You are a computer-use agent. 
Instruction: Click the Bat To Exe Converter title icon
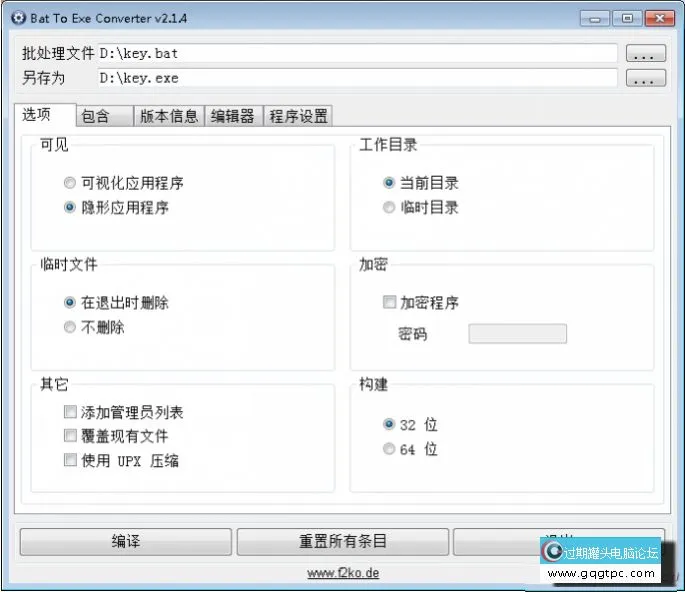coord(18,18)
